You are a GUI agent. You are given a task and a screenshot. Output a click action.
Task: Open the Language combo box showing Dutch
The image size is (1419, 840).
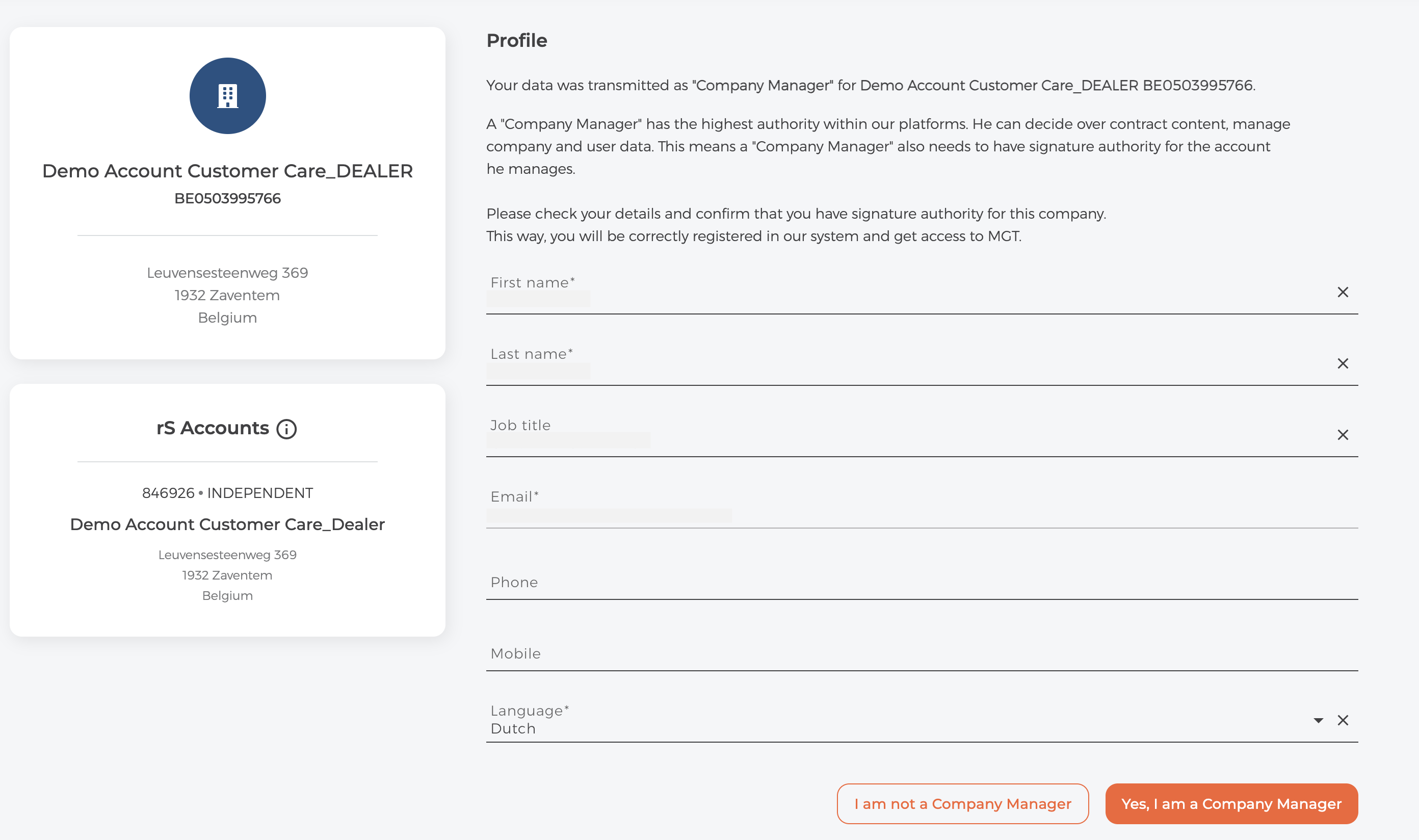895,728
